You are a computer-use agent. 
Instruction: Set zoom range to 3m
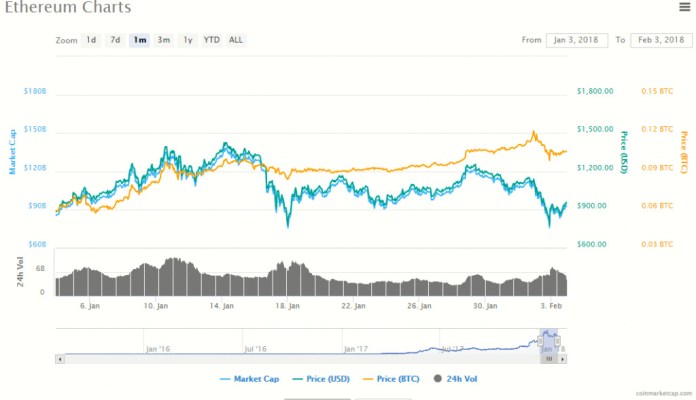[x=163, y=40]
